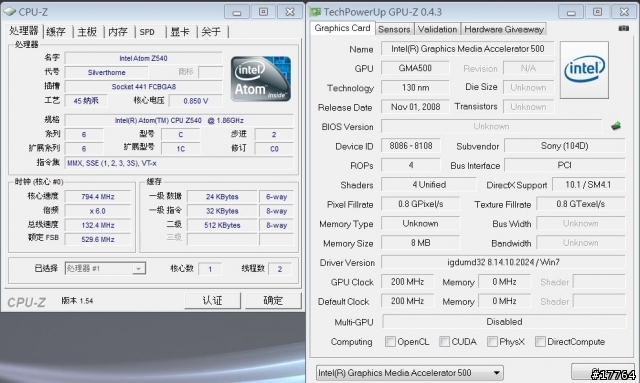Click the 确定 button

(x=273, y=301)
